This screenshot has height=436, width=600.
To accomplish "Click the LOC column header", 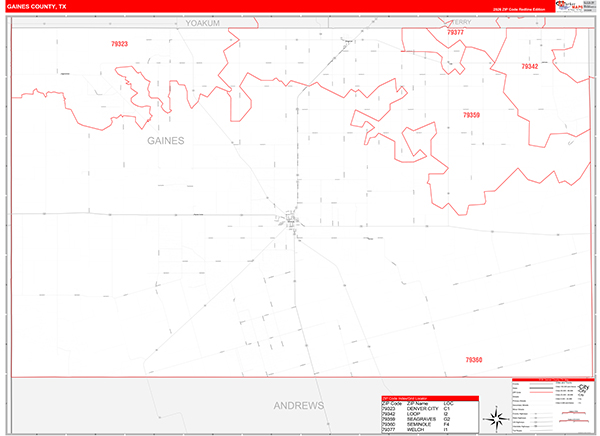I will (449, 403).
